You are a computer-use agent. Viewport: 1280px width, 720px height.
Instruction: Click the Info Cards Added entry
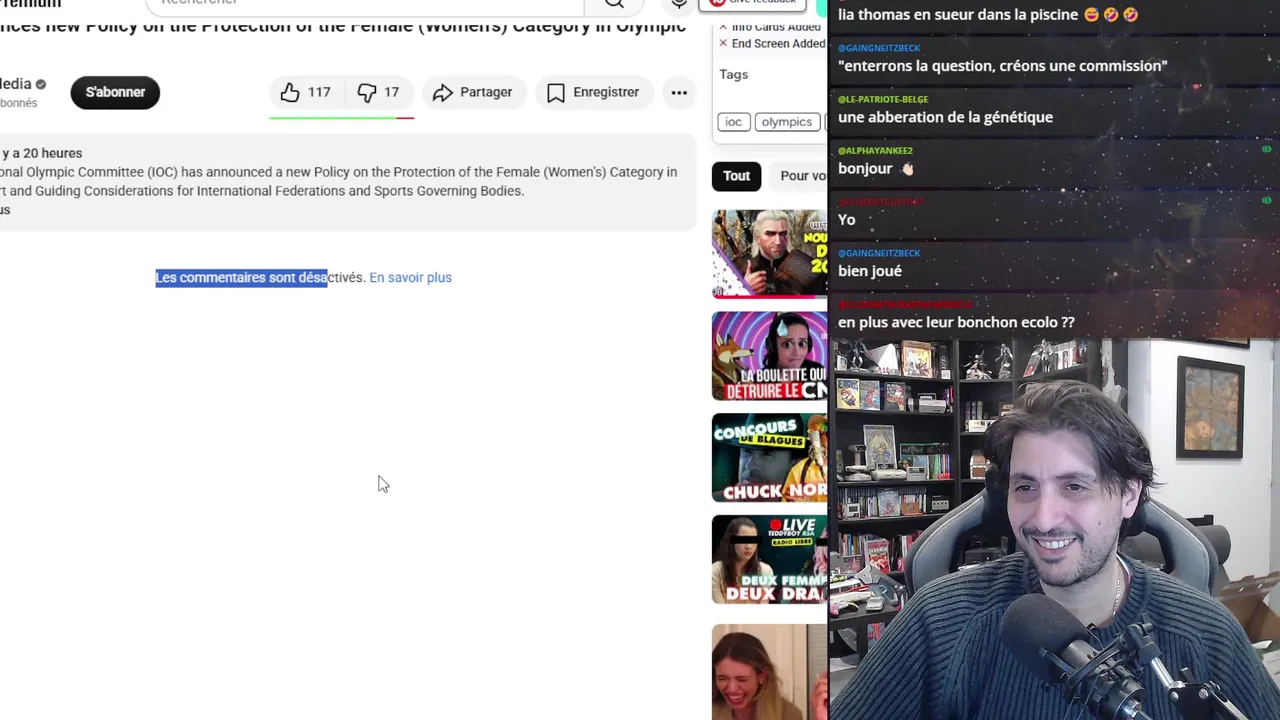pyautogui.click(x=770, y=27)
